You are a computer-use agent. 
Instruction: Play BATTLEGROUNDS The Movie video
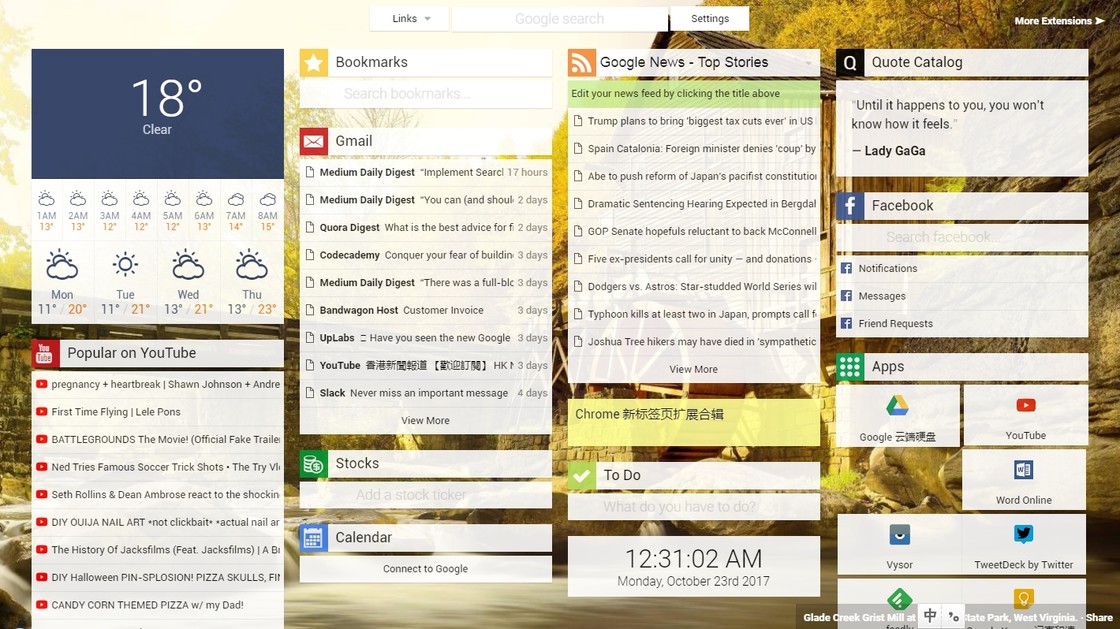click(157, 440)
